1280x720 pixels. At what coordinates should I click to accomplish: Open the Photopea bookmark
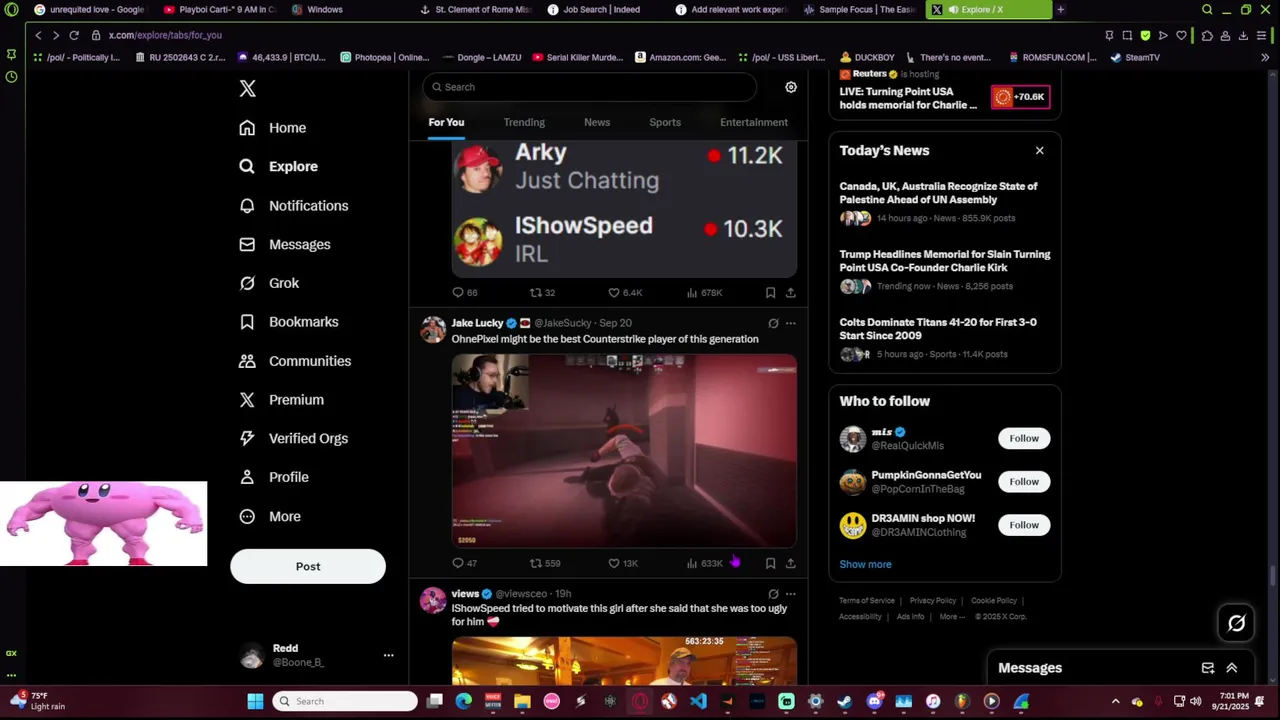coord(385,57)
